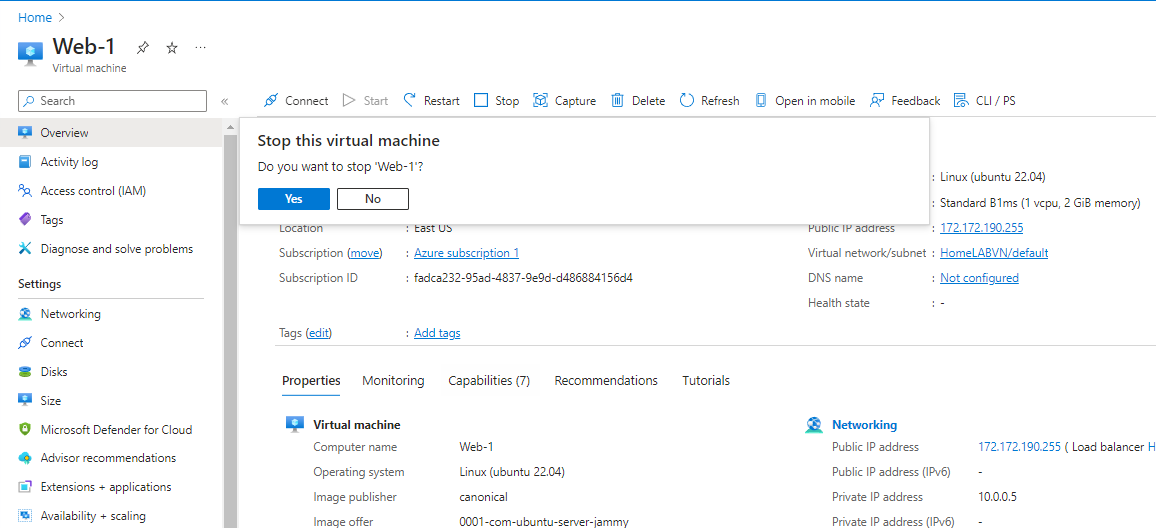Open the more options ellipsis

[x=201, y=48]
